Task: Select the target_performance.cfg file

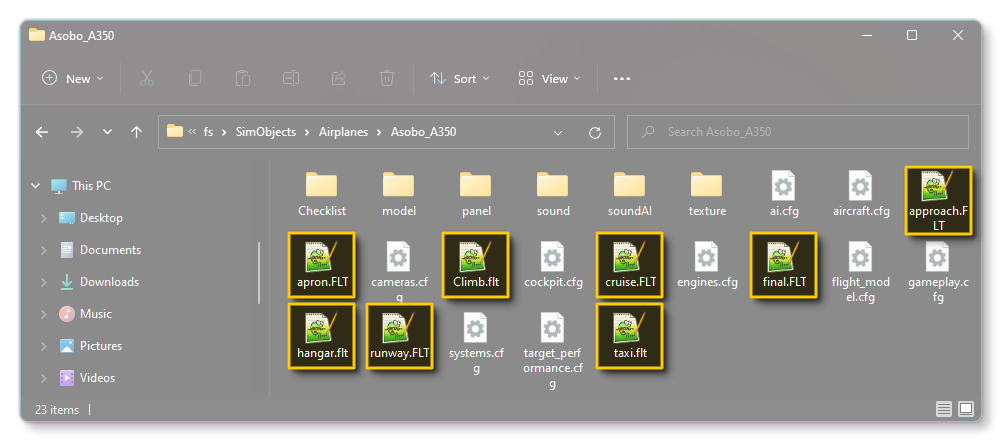Action: coord(553,350)
